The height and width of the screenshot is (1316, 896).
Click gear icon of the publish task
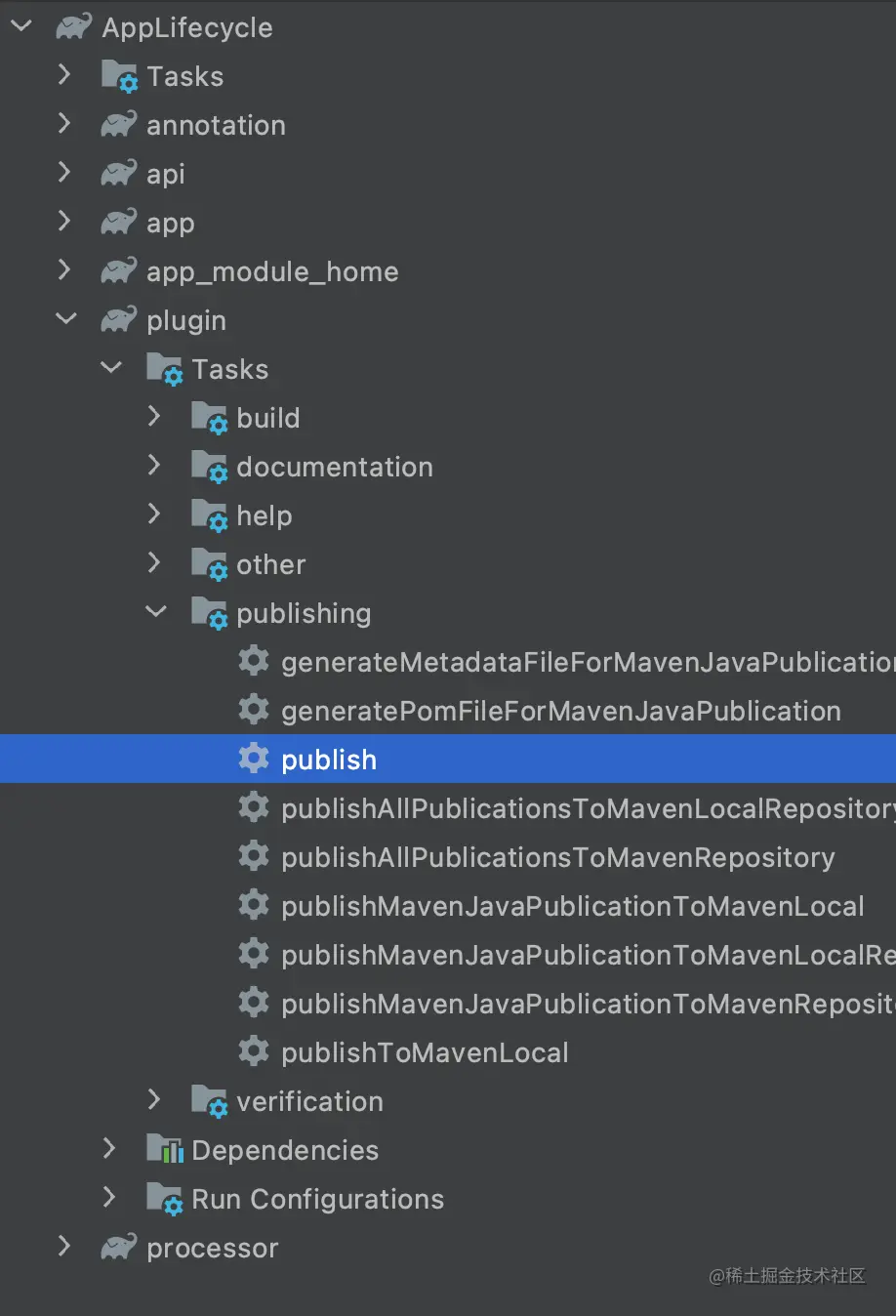click(254, 759)
